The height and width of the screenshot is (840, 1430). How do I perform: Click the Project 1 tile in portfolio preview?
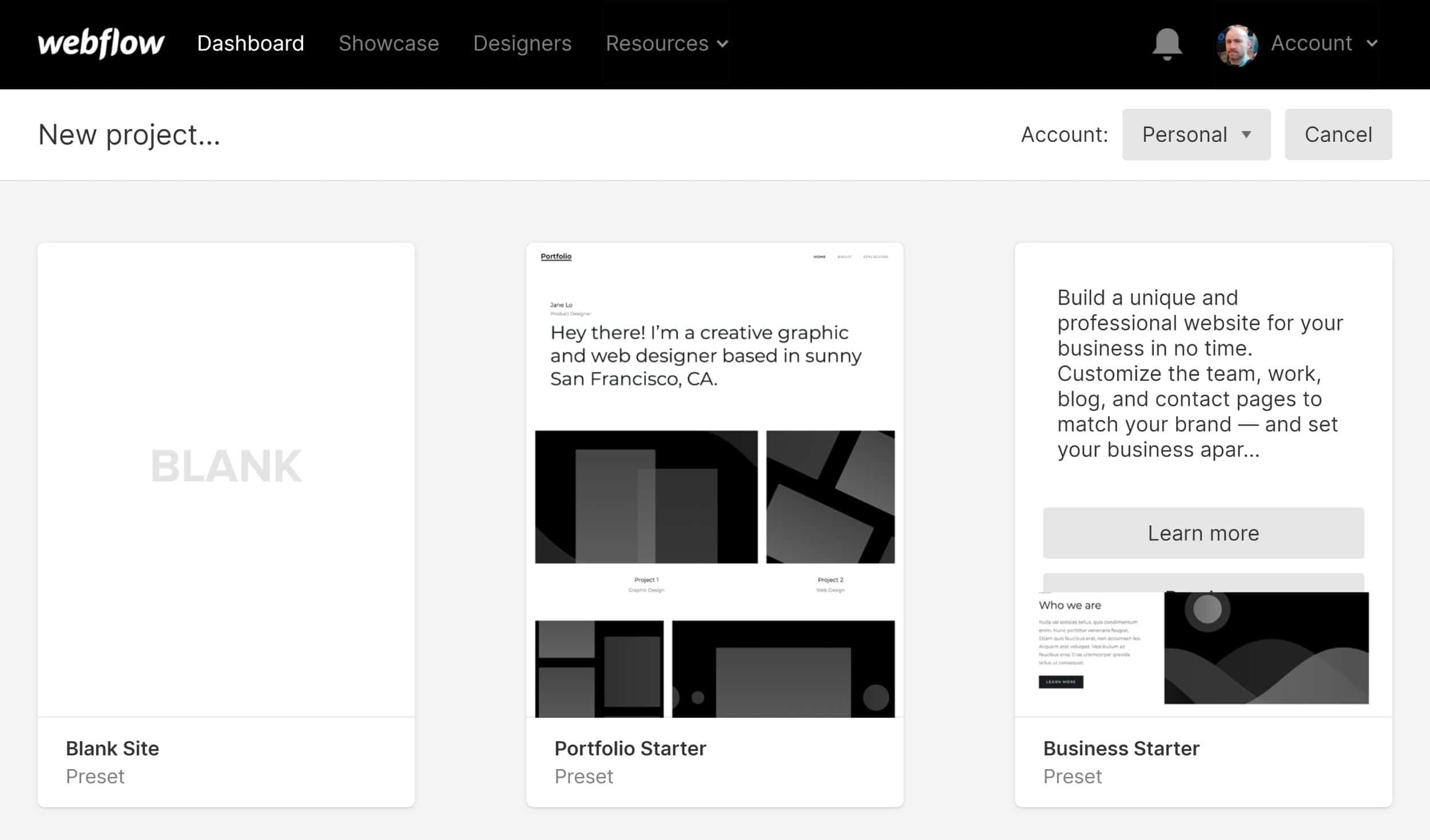[646, 497]
